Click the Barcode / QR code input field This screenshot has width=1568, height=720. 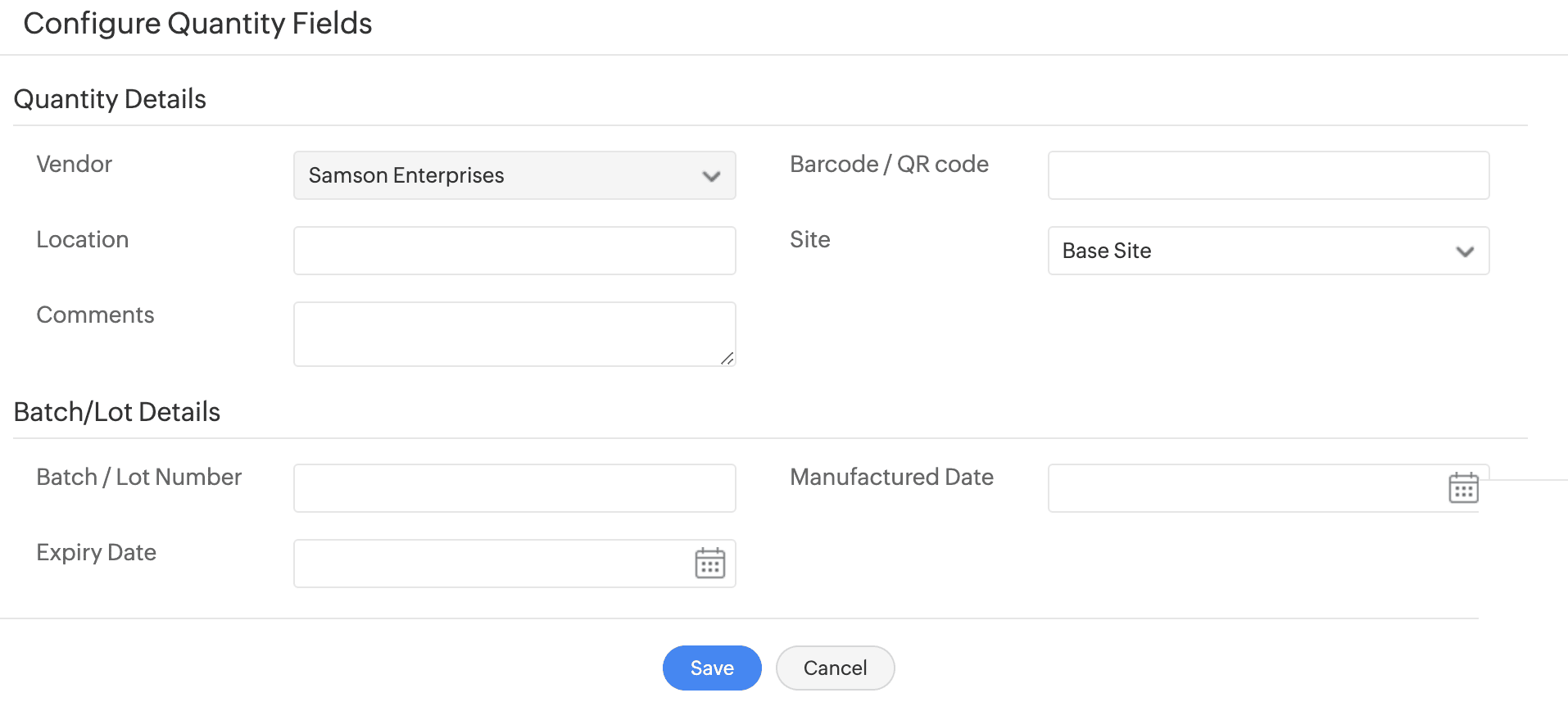(1268, 175)
